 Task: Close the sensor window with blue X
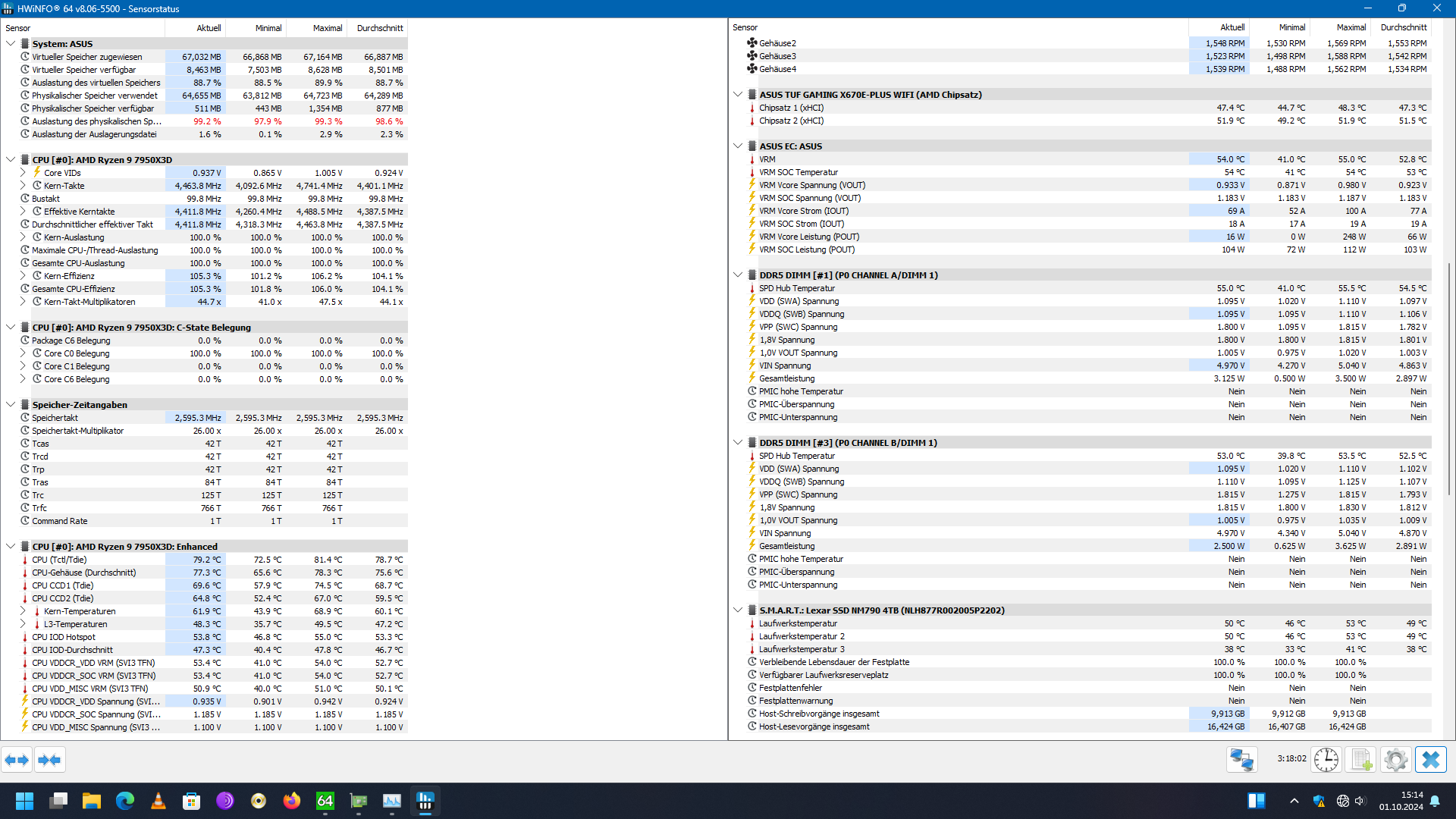pos(1430,759)
